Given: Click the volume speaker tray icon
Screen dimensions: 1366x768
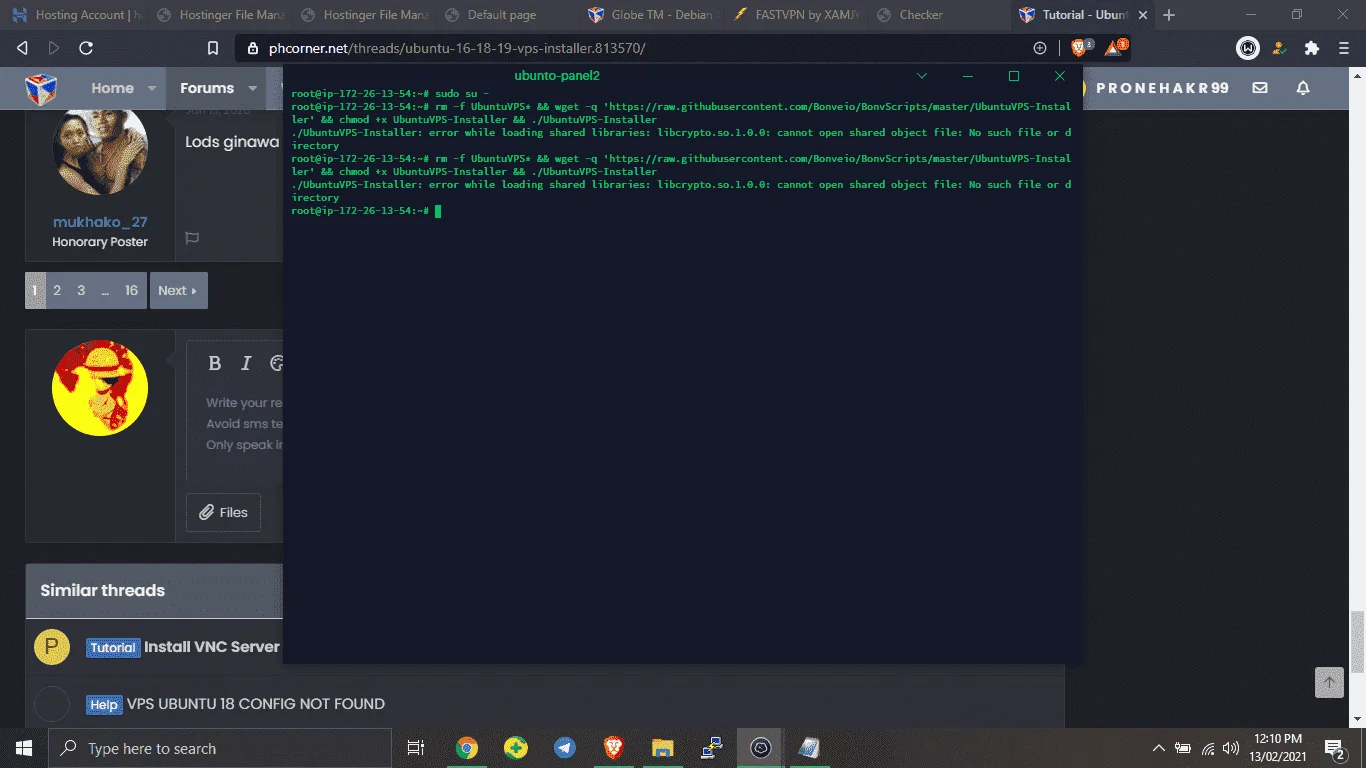Looking at the screenshot, I should click(1231, 748).
